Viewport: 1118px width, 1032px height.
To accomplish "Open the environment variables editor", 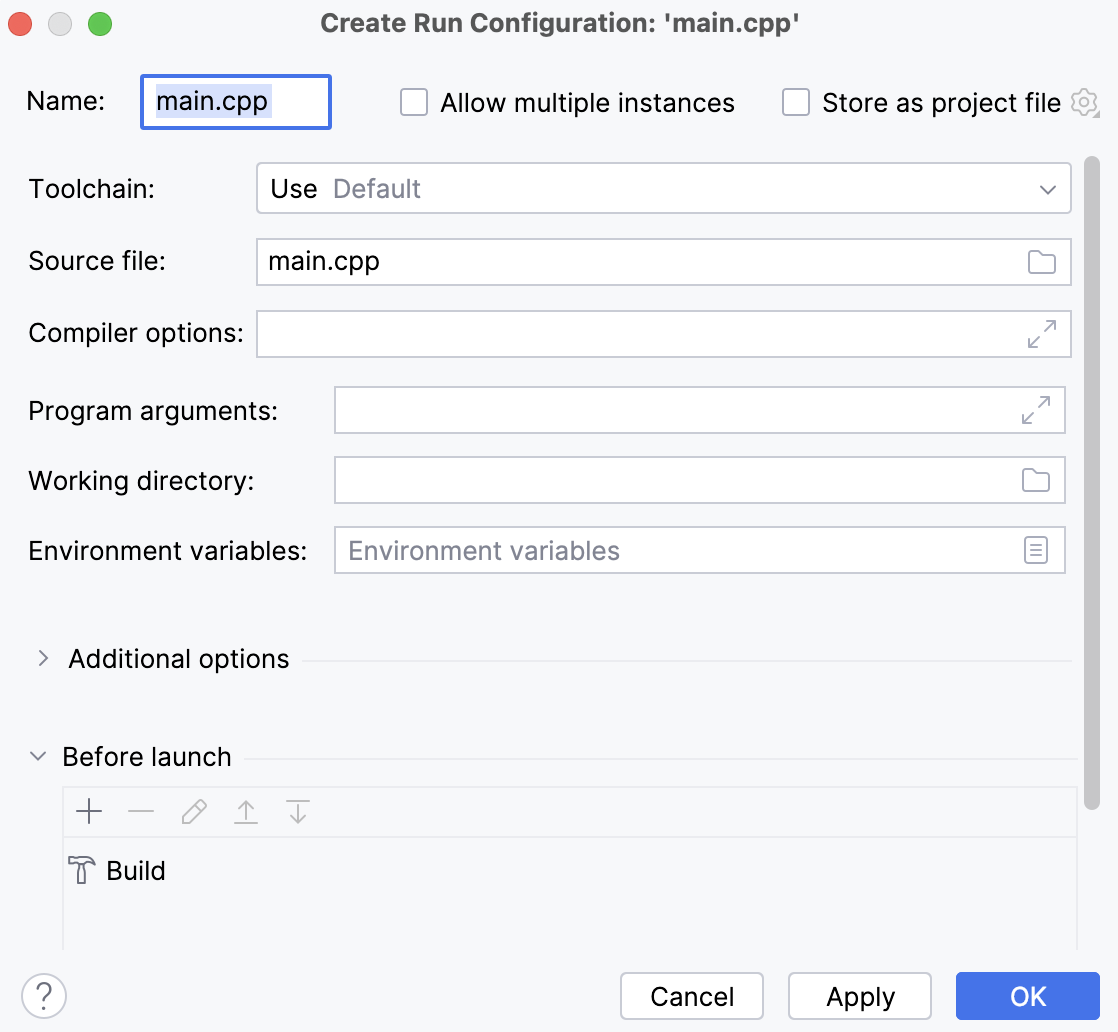I will [x=1037, y=550].
